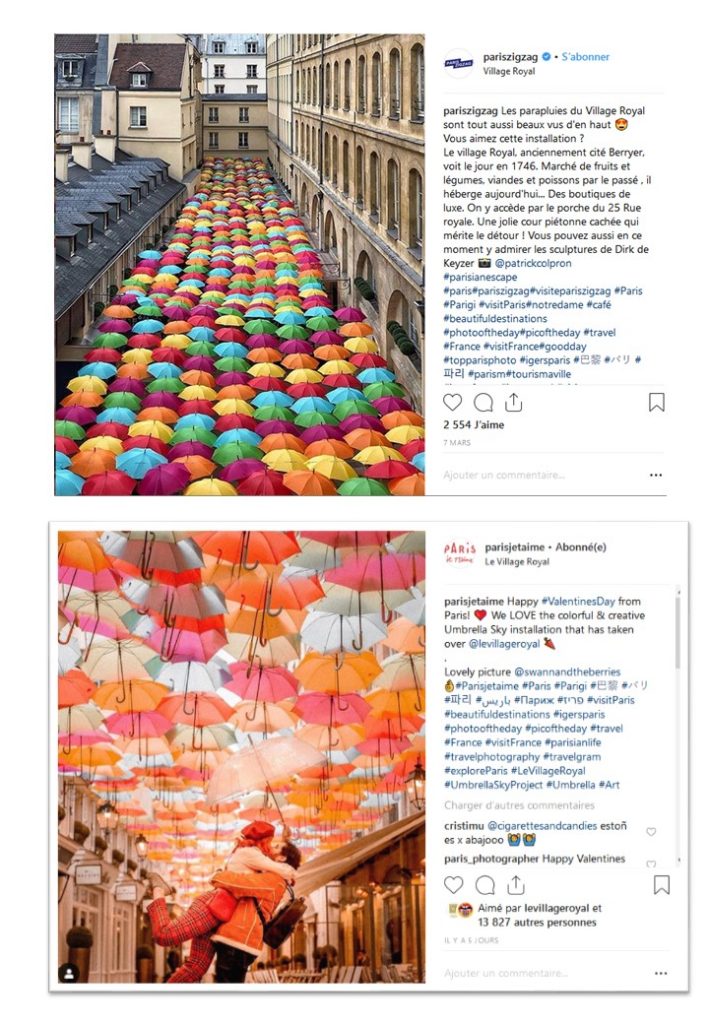Screen dimensions: 709x1024
Task: Open the @patrickcolpron mention link
Action: tap(533, 263)
